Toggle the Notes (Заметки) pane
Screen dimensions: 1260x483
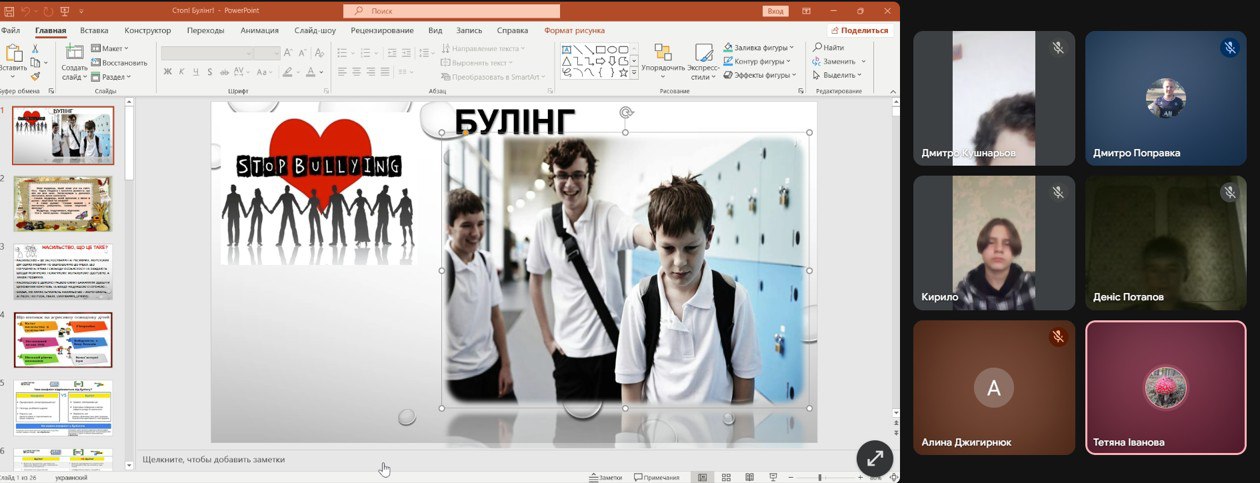(x=605, y=478)
